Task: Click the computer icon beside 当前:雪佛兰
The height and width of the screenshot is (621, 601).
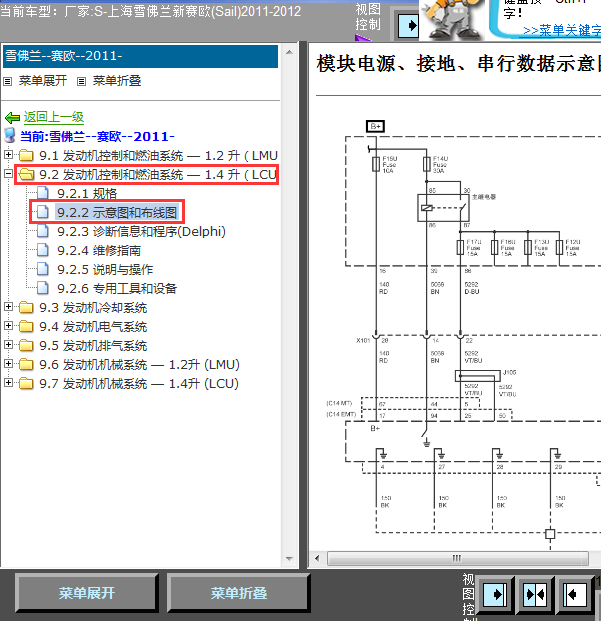Action: point(10,135)
